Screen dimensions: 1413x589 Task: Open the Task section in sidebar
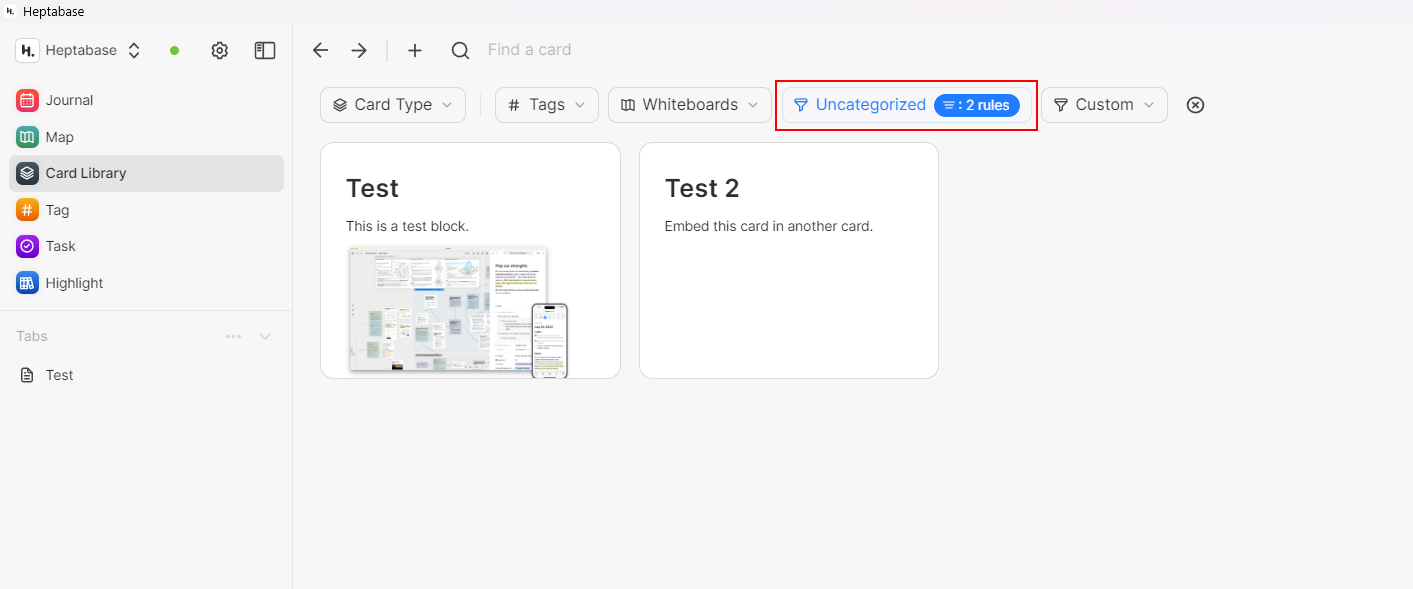click(60, 246)
